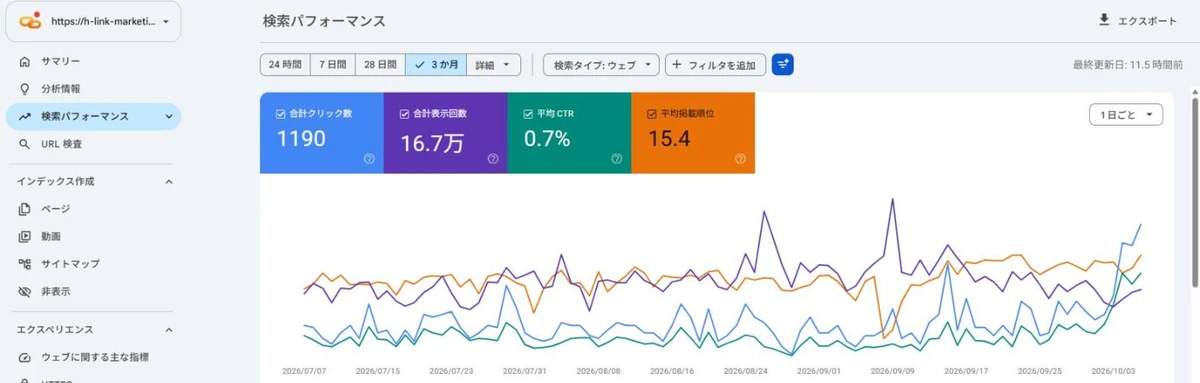Image resolution: width=1200 pixels, height=383 pixels.
Task: Click the フィルタを追加 button
Action: coord(715,65)
